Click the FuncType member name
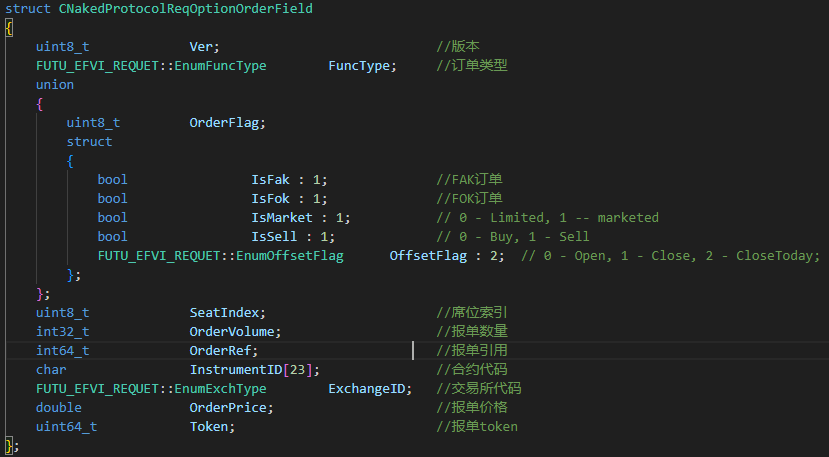The image size is (829, 457). click(x=359, y=66)
